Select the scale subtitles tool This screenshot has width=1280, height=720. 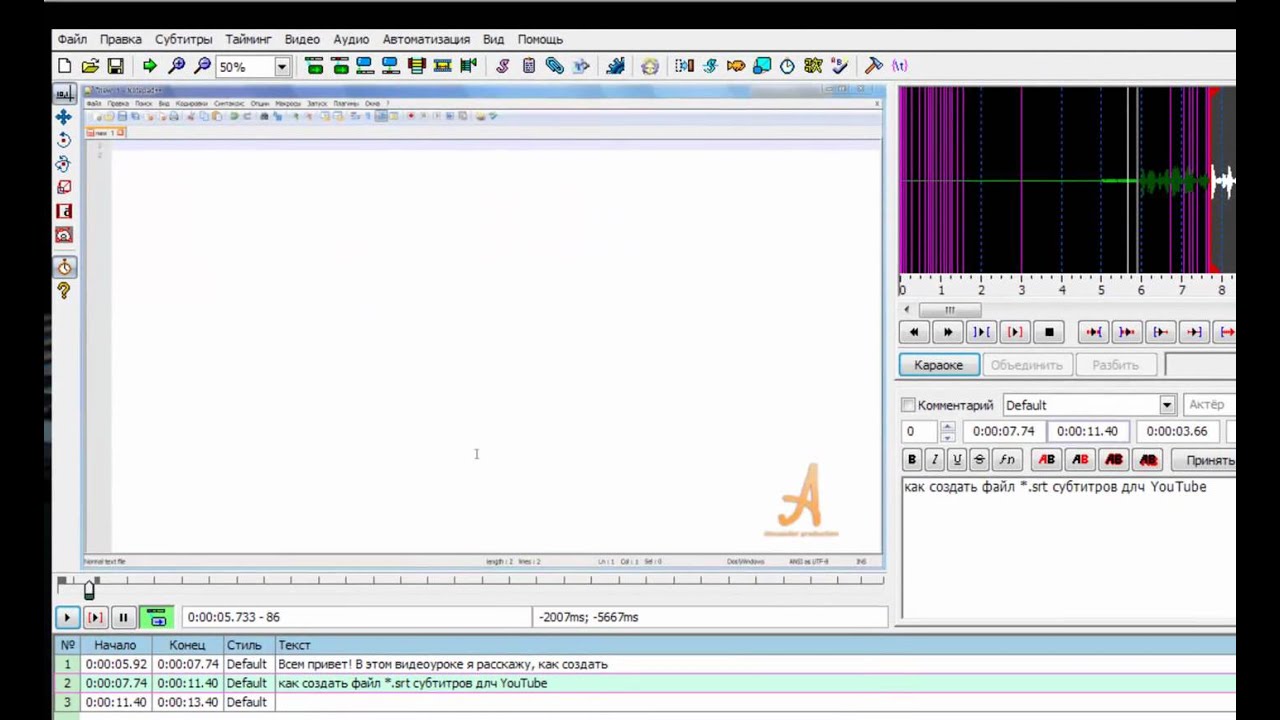[64, 187]
